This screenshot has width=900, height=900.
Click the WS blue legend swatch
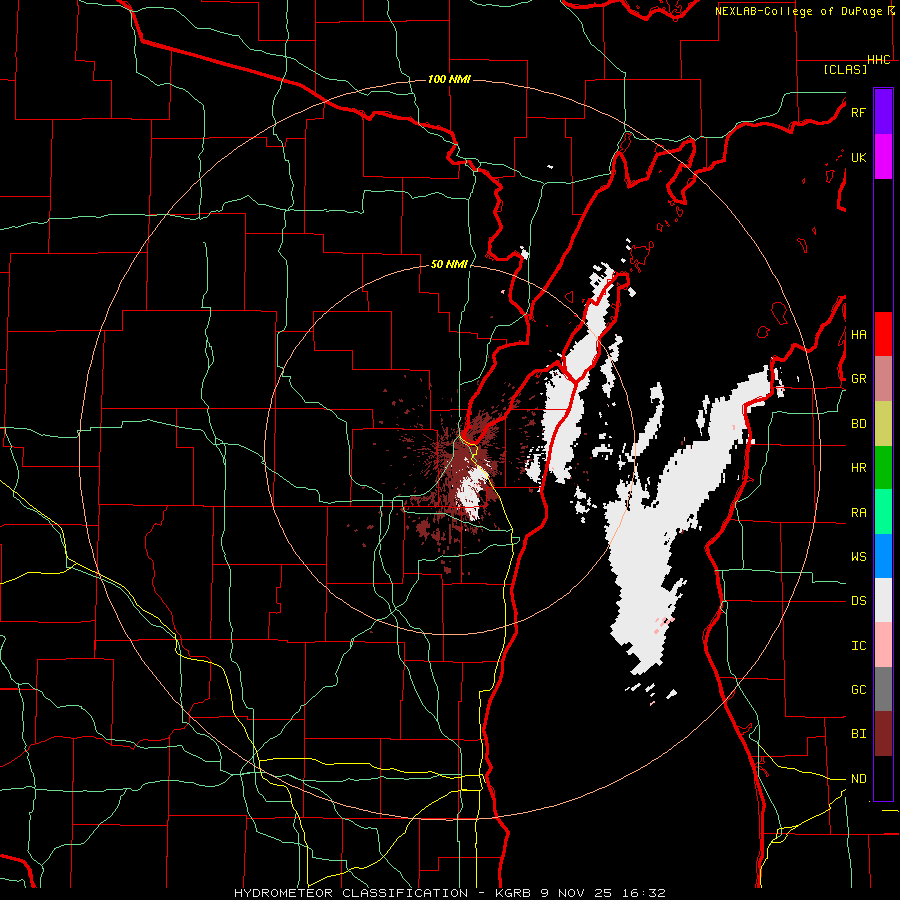(x=883, y=556)
